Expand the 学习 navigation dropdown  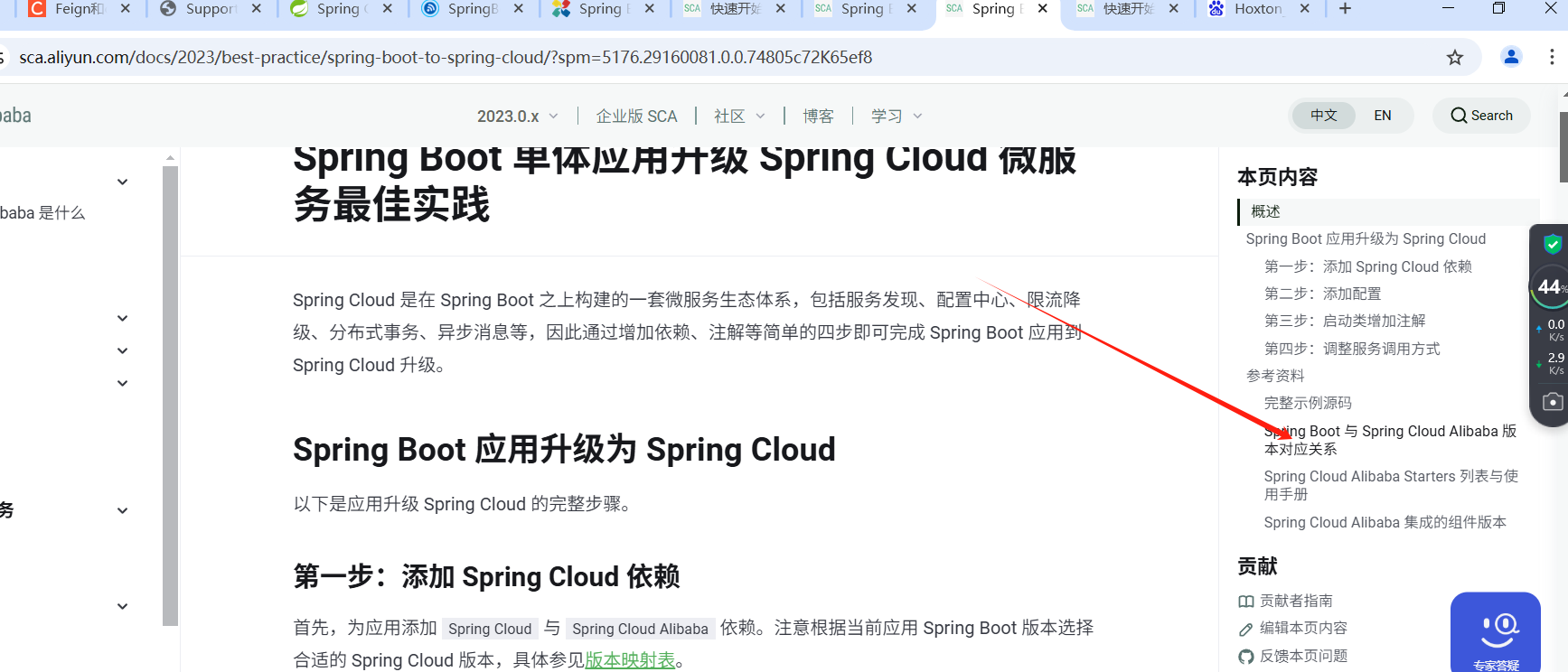(897, 117)
